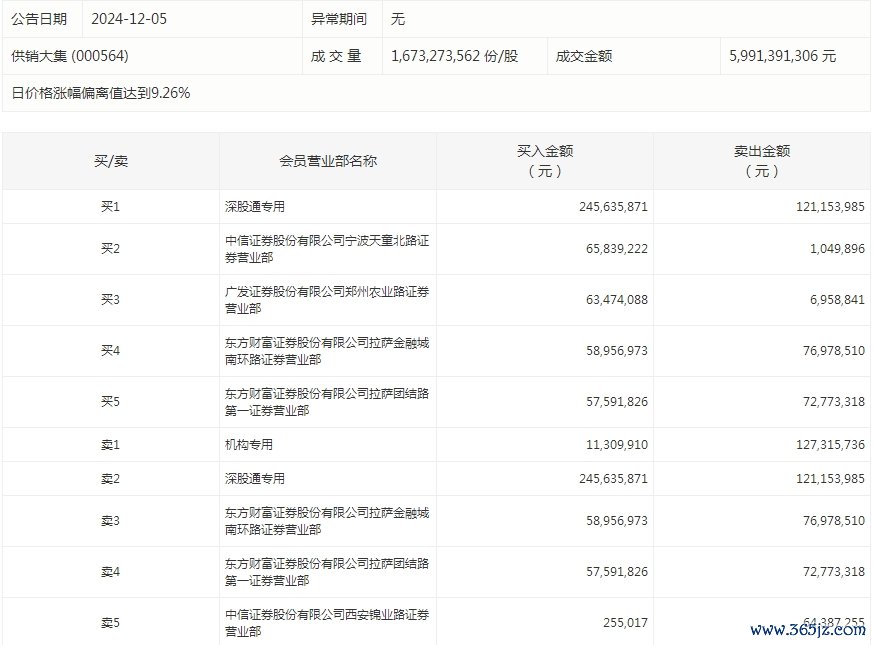The height and width of the screenshot is (645, 873).
Task: Click 东方财富 拉萨团结路第一 name in 卖4 row
Action: (327, 572)
